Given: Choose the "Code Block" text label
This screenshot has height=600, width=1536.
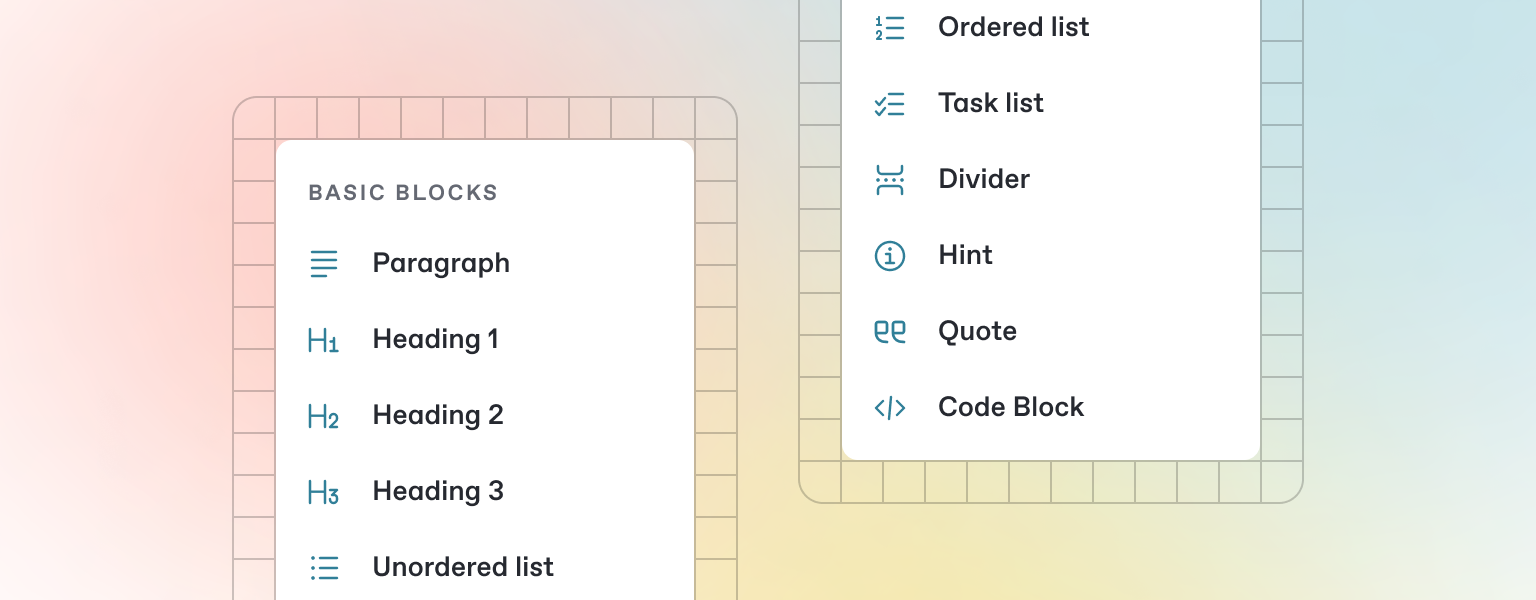Looking at the screenshot, I should 1011,408.
